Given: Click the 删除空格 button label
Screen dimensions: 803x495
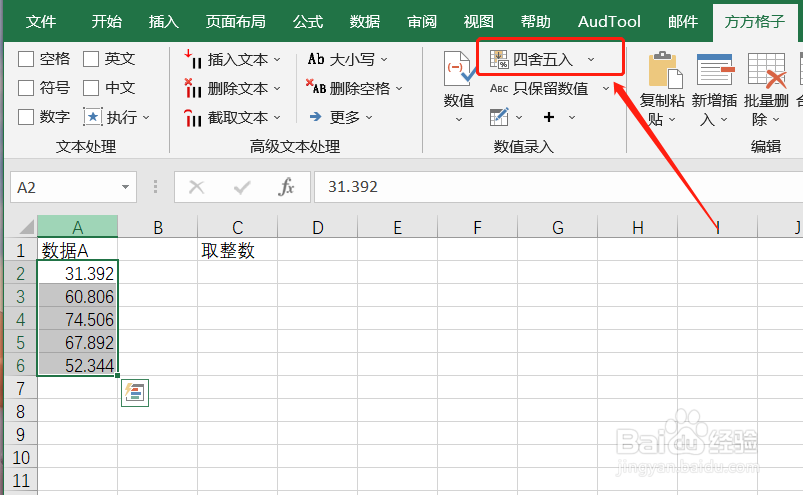Looking at the screenshot, I should coord(360,89).
